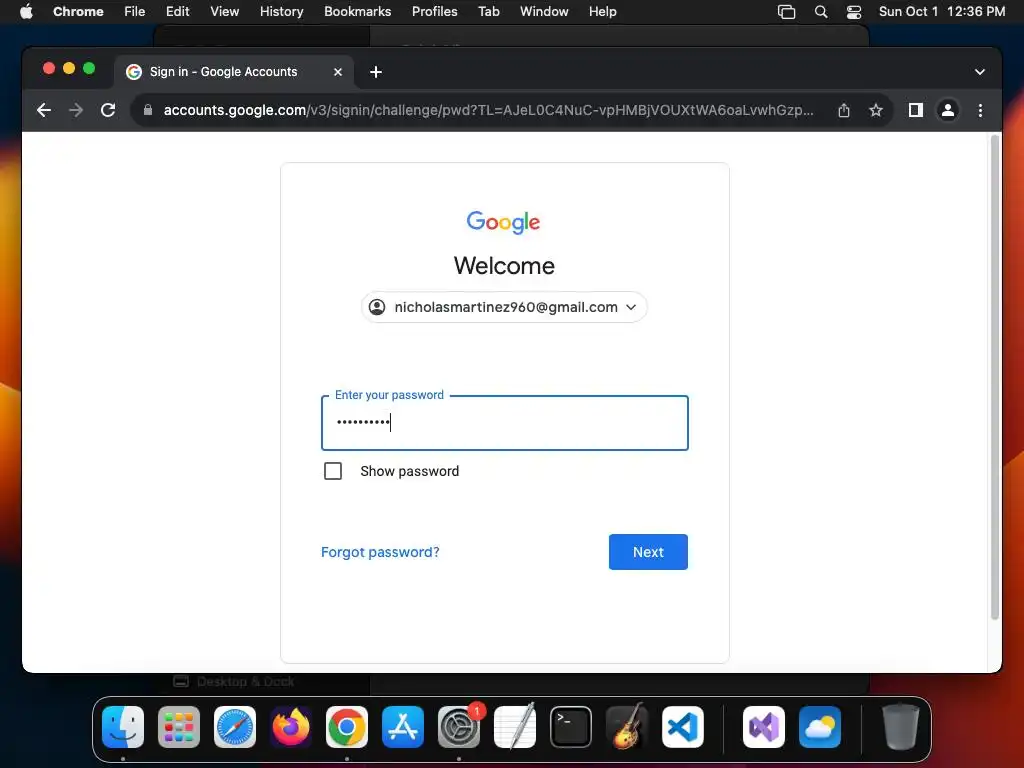Open Control Center in menu bar
The image size is (1024, 768).
point(854,12)
